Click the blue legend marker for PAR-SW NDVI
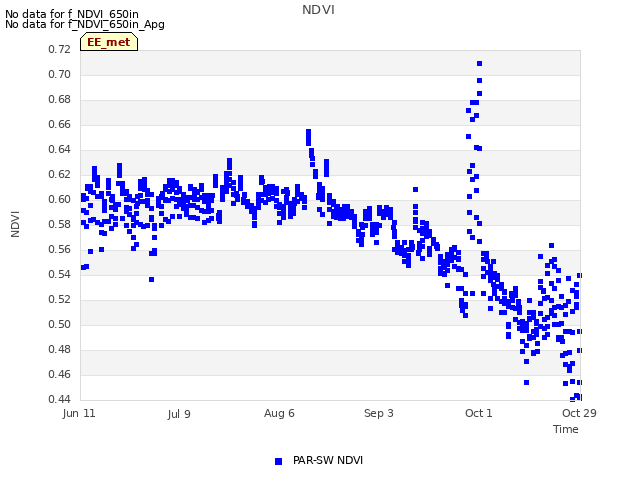This screenshot has width=640, height=480. point(278,461)
